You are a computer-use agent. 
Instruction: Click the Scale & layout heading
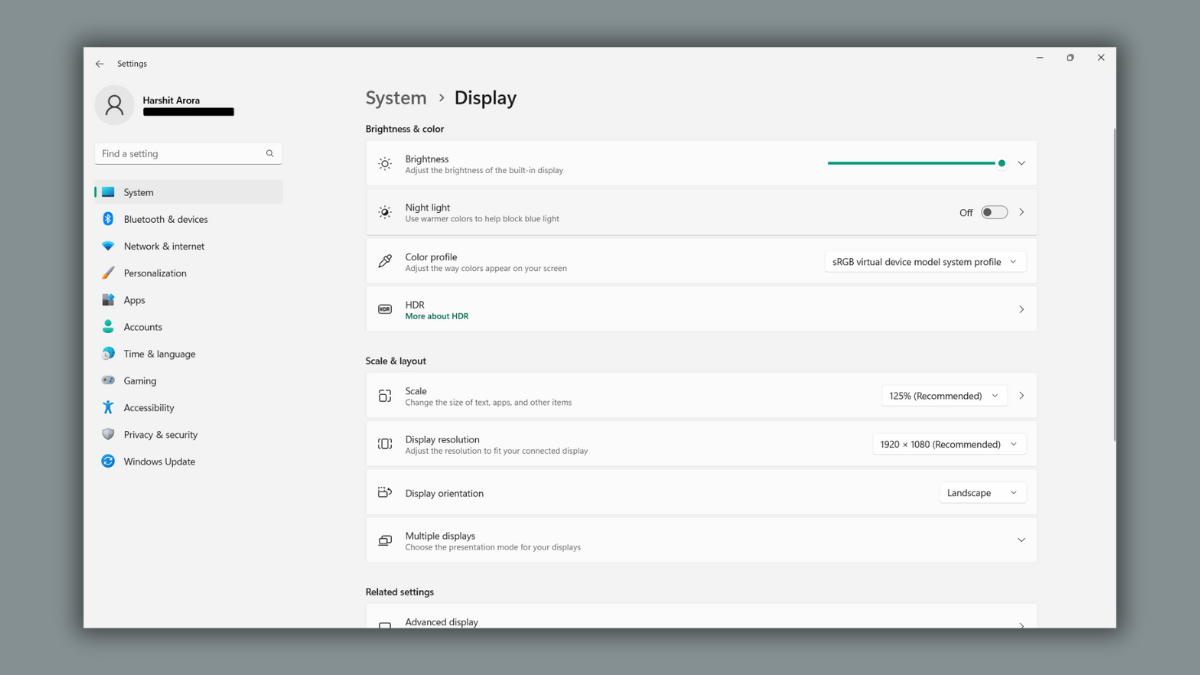click(x=396, y=361)
